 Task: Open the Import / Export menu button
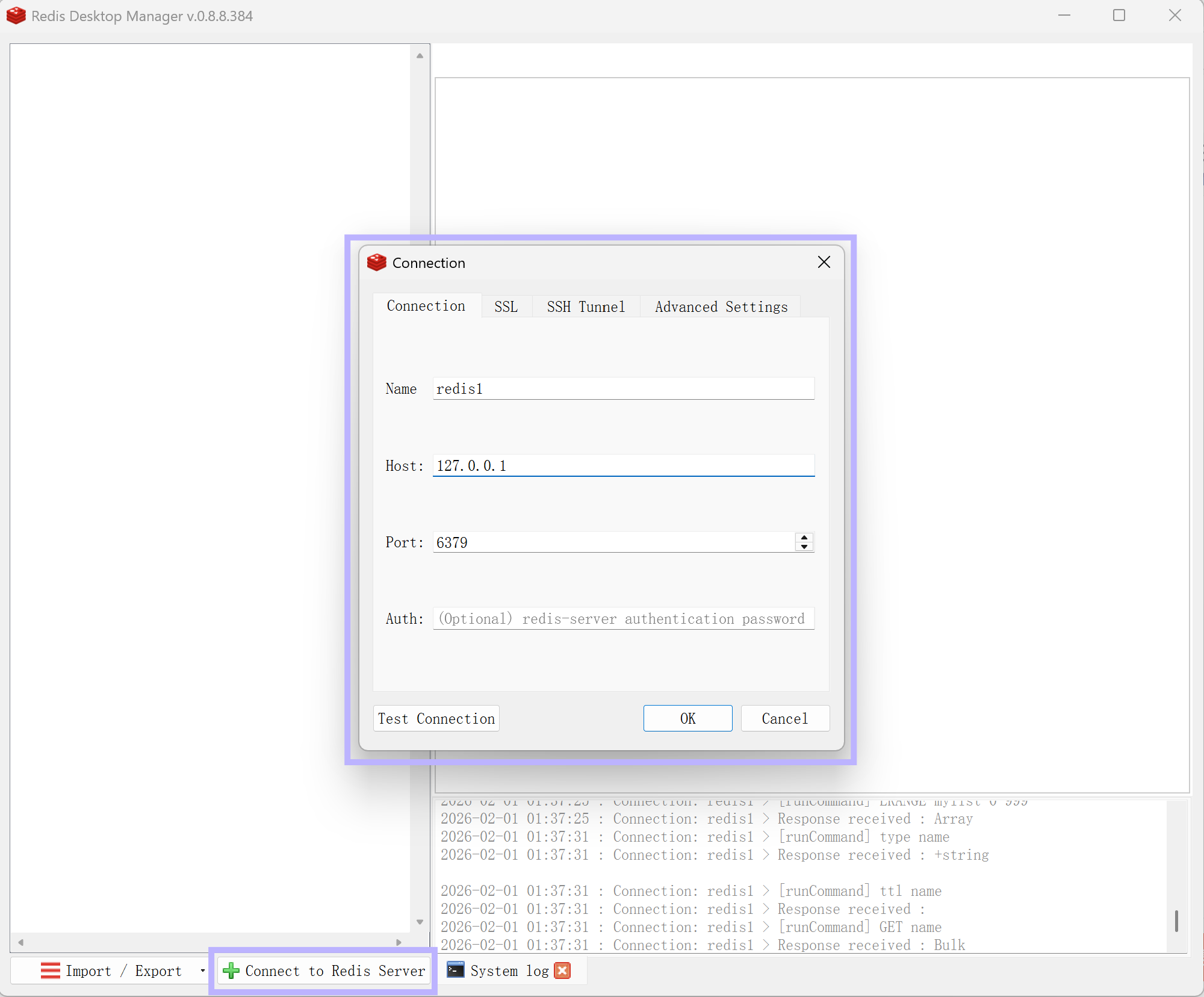111,971
